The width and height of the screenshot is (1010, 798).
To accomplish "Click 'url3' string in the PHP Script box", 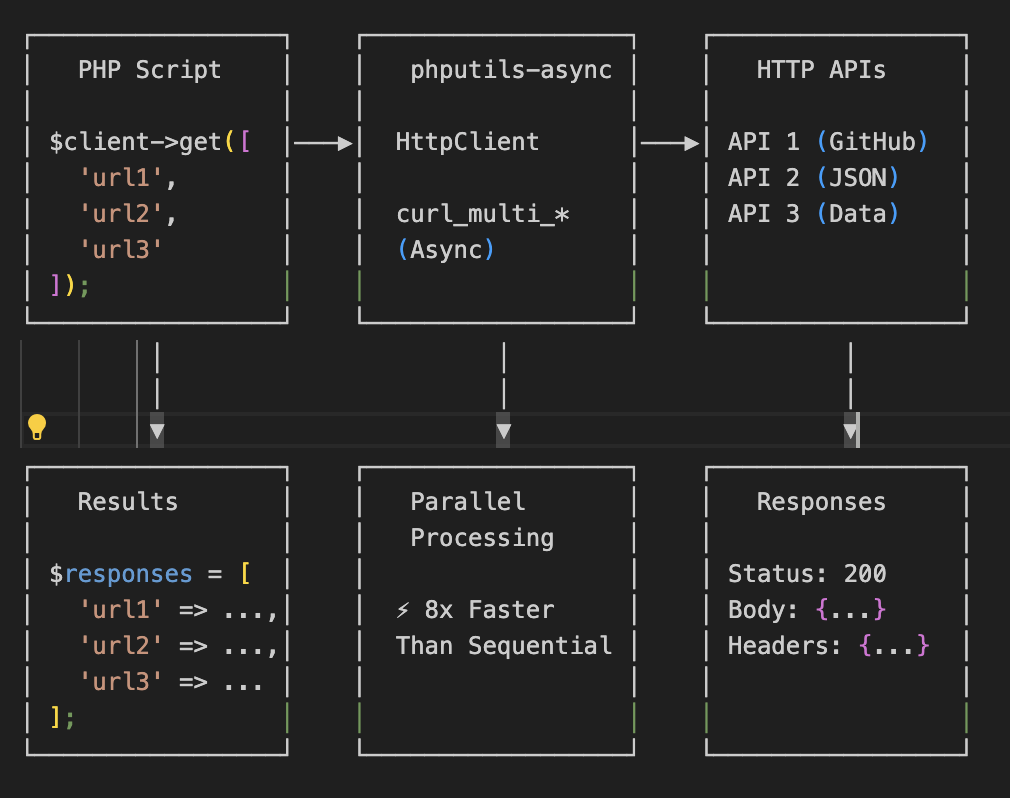I will coord(121,250).
